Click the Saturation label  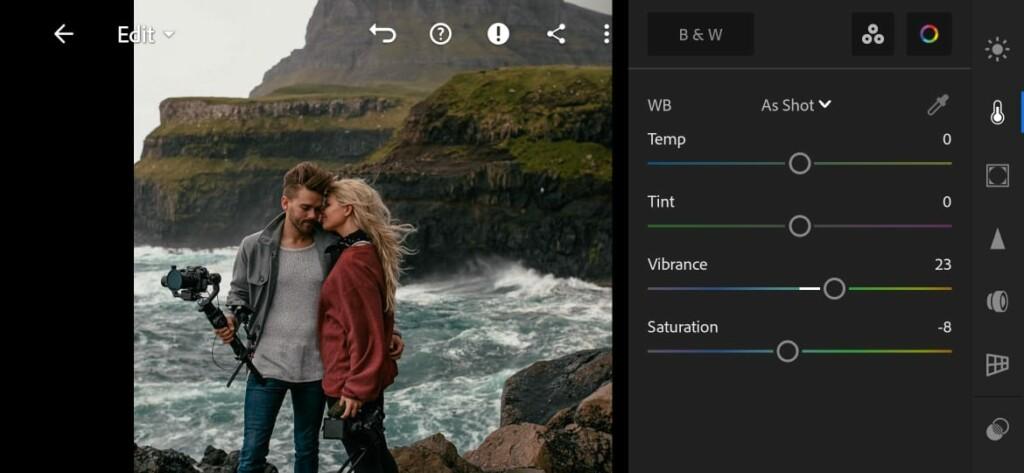(x=682, y=327)
